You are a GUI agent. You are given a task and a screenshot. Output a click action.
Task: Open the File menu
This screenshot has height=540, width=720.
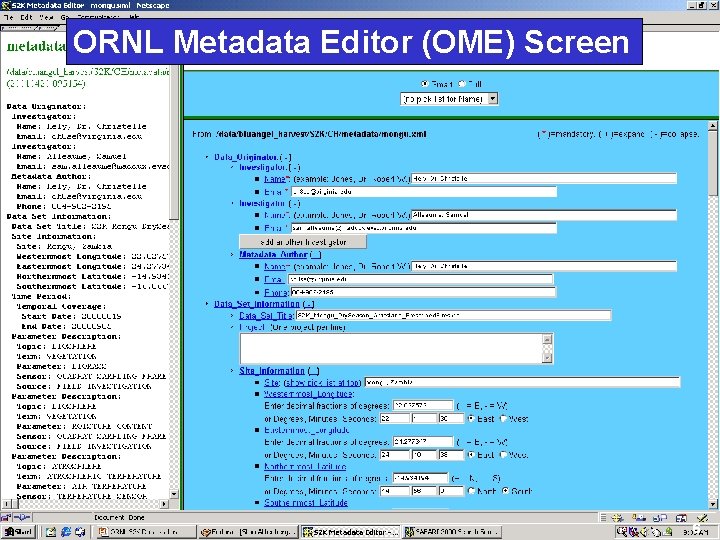[x=9, y=17]
